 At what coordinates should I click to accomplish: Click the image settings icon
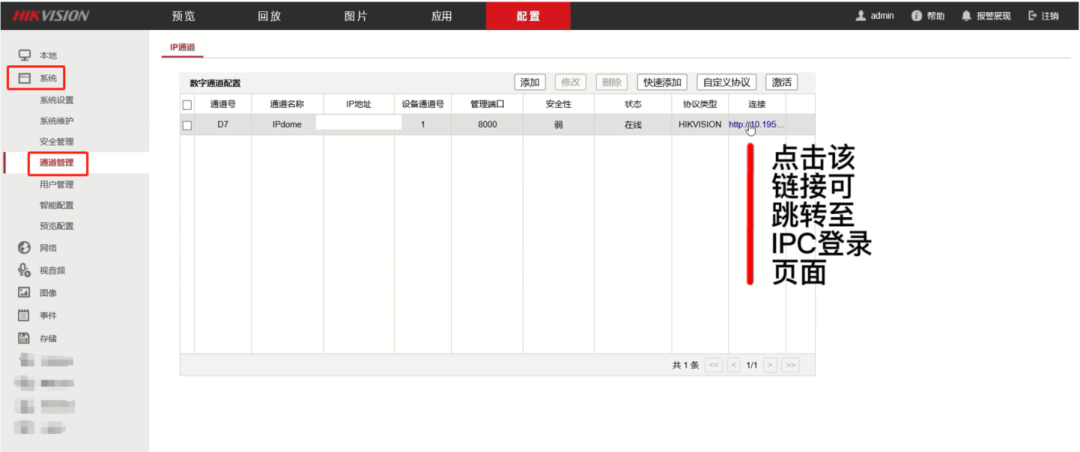pos(25,293)
